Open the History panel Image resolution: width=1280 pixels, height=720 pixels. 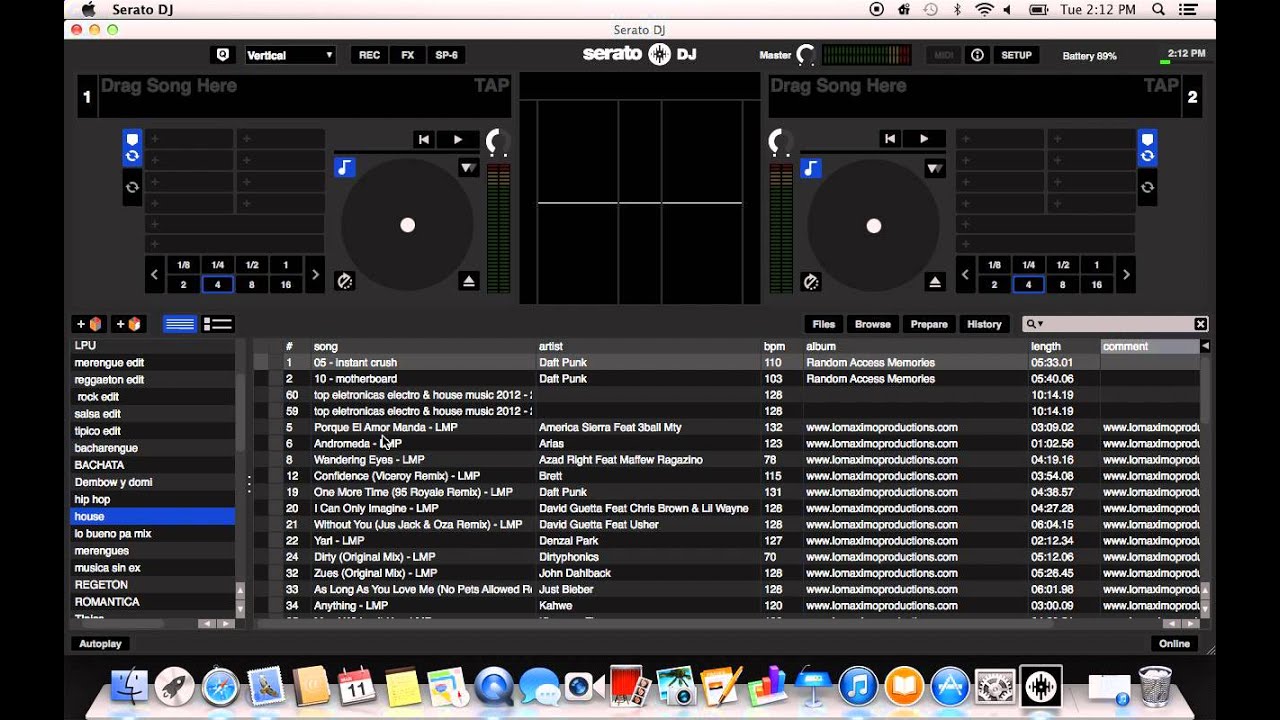coord(984,324)
